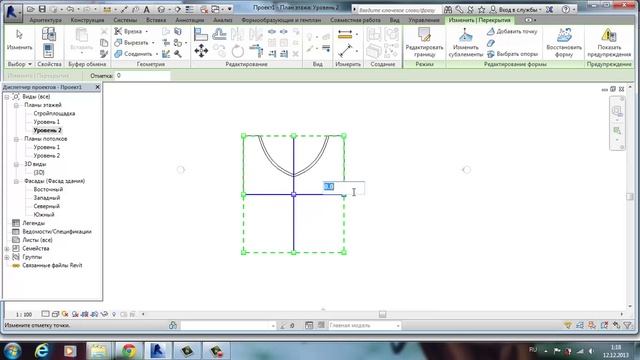The image size is (640, 360).
Task: Open the Вставка ribbon tab
Action: [x=156, y=20]
